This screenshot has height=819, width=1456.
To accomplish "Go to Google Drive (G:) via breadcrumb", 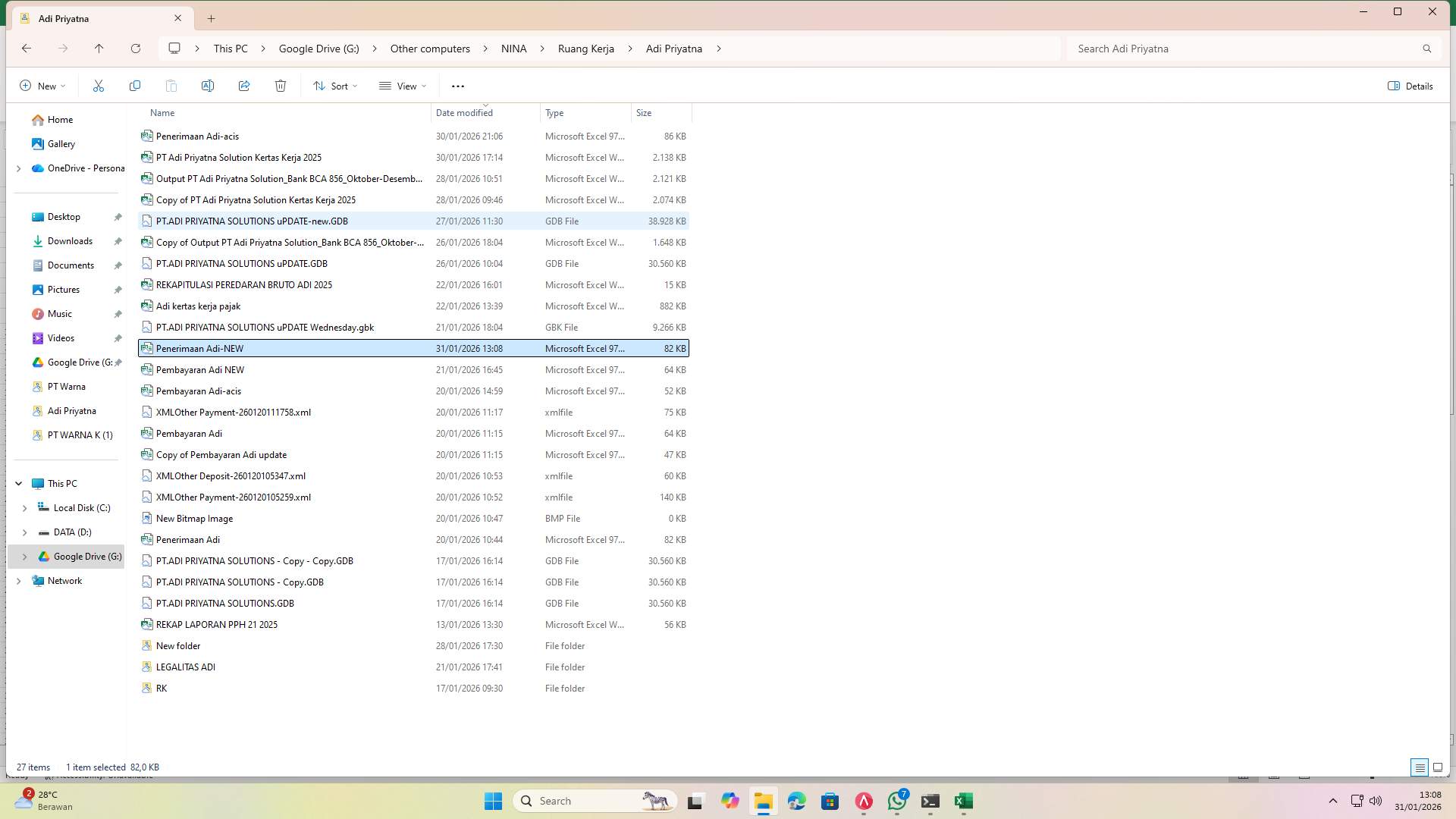I will [318, 48].
